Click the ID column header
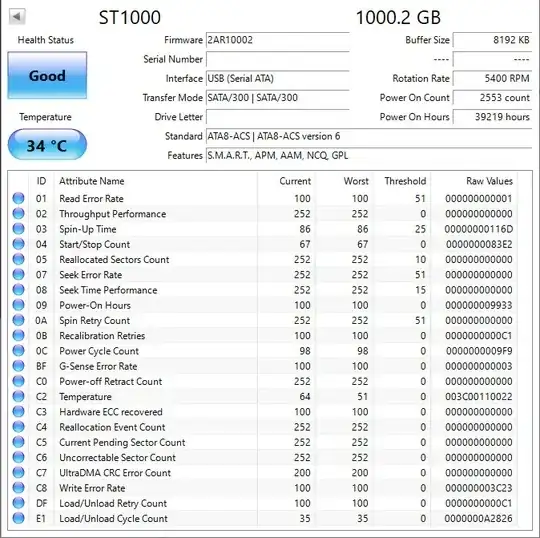 tap(41, 181)
